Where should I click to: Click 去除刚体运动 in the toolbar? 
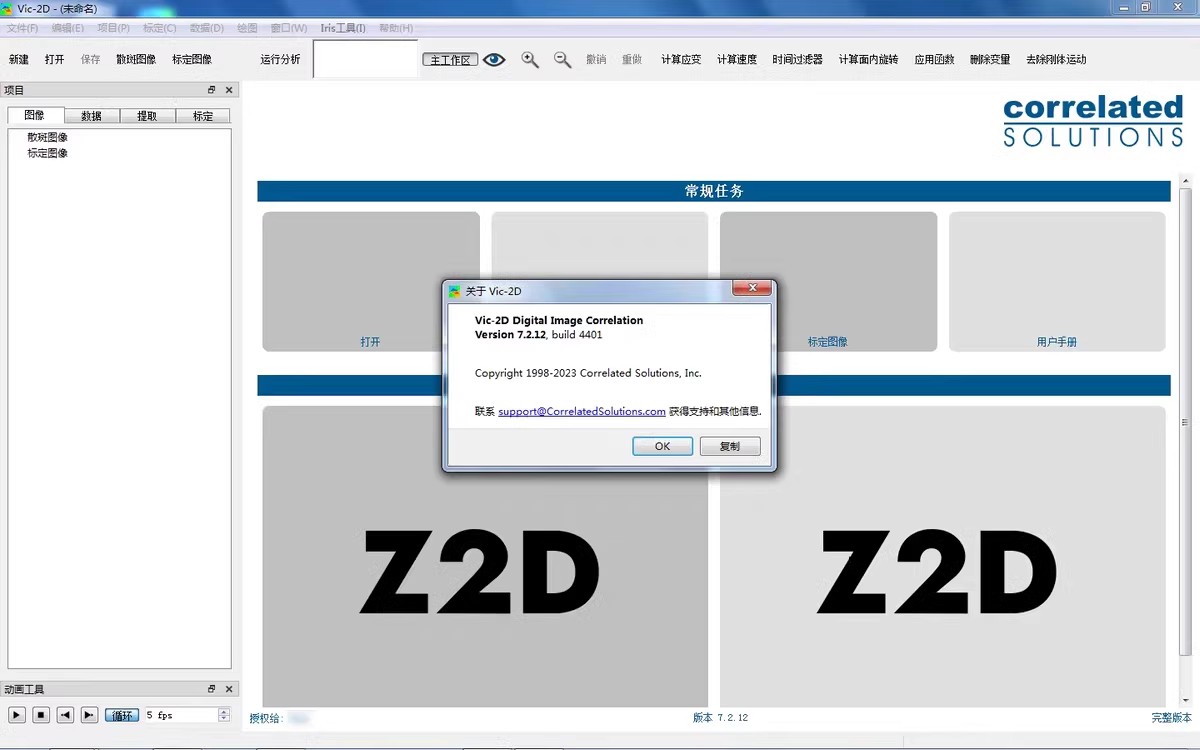pos(1056,60)
